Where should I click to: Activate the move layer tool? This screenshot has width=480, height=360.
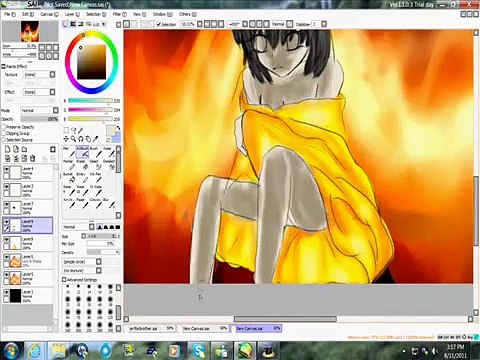tap(66, 139)
